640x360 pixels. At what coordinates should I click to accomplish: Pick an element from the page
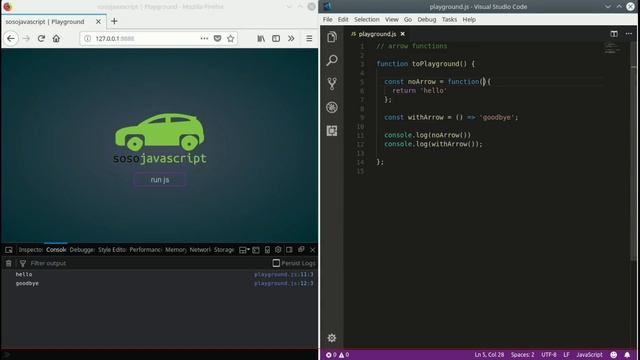[9, 250]
